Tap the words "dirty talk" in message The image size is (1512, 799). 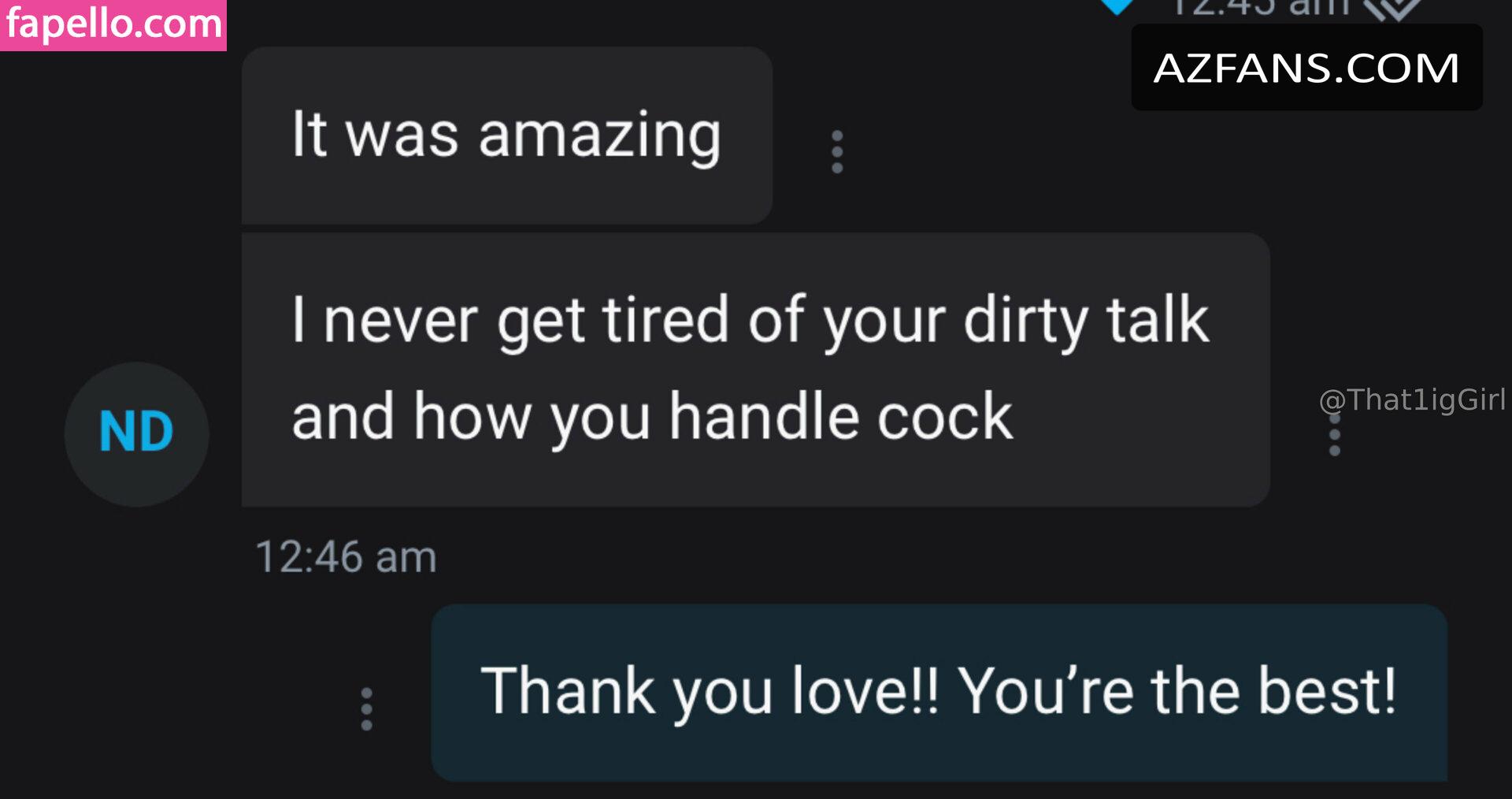pyautogui.click(x=1087, y=321)
